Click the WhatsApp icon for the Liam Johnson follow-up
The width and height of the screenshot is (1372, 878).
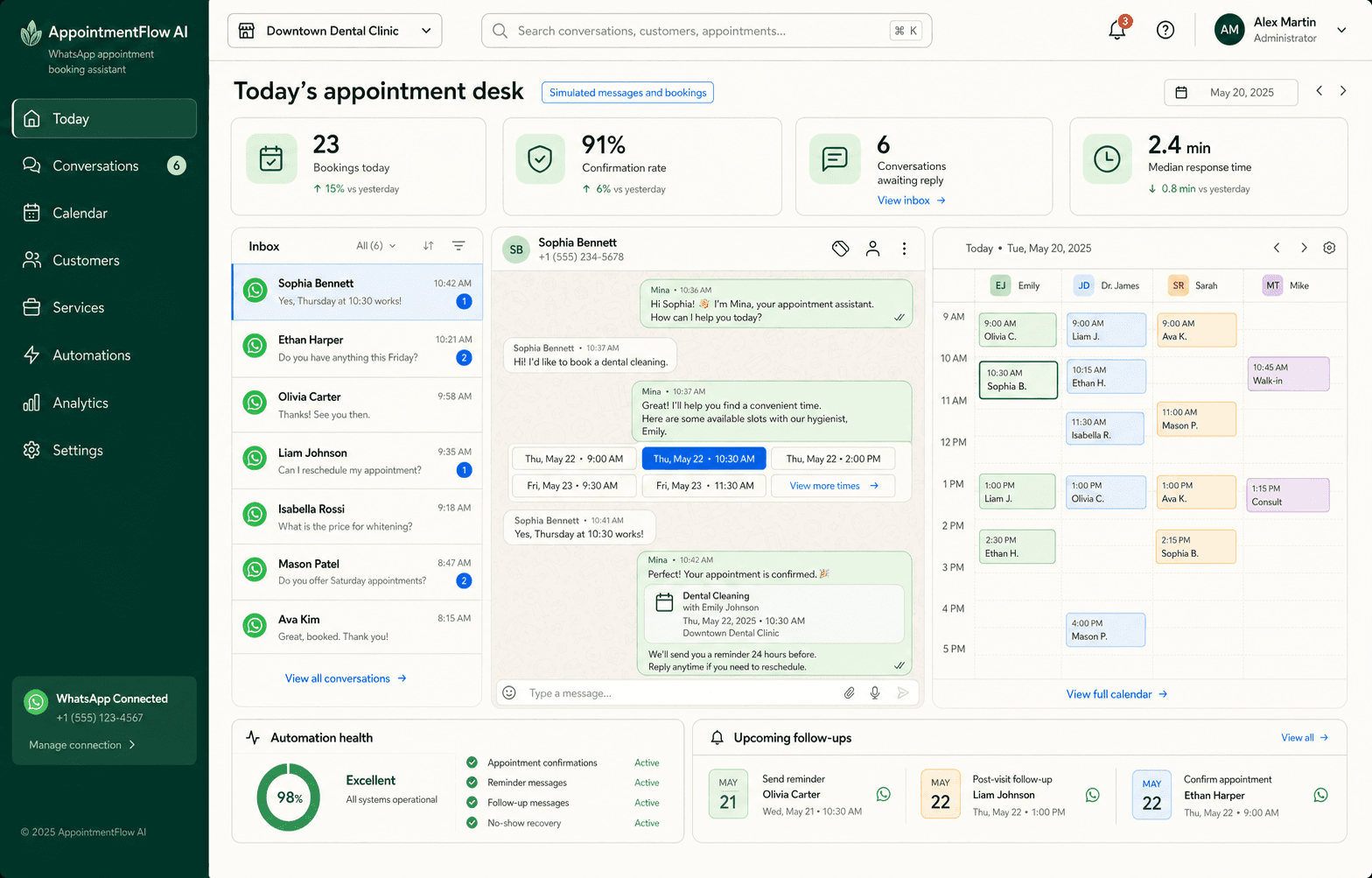coord(1093,795)
